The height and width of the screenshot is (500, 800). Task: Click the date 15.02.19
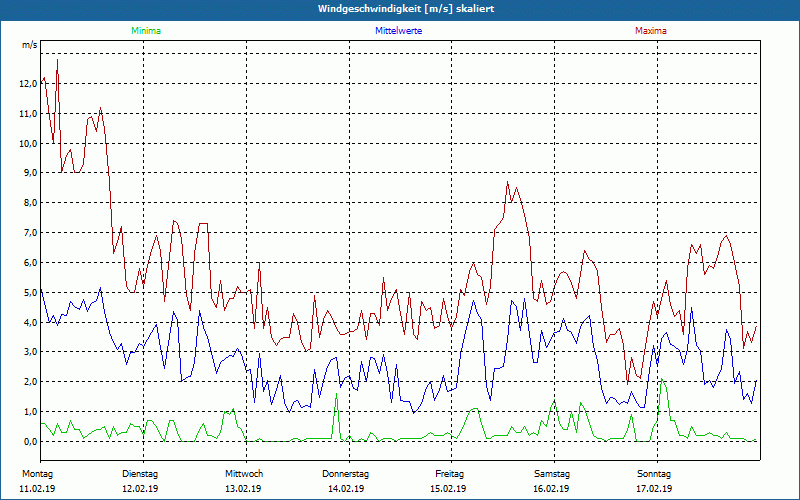click(x=448, y=489)
